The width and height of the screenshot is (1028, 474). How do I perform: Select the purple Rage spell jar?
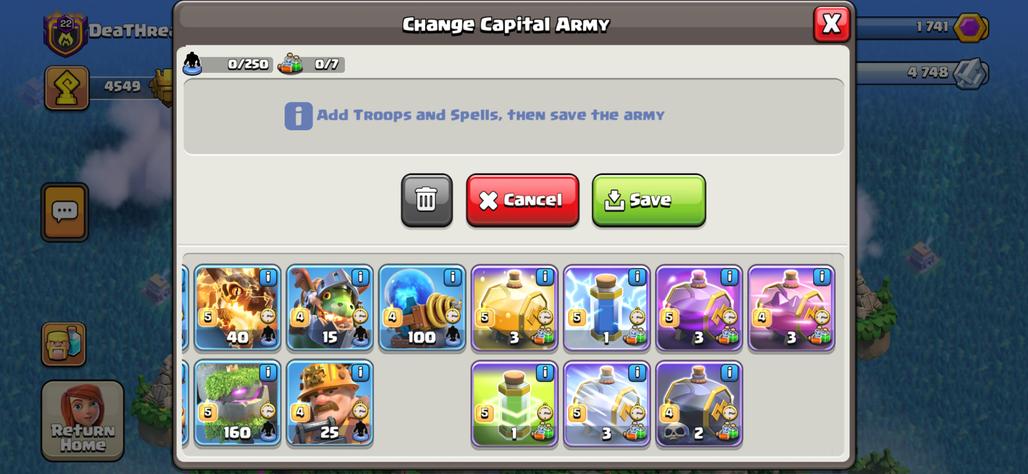click(x=700, y=308)
